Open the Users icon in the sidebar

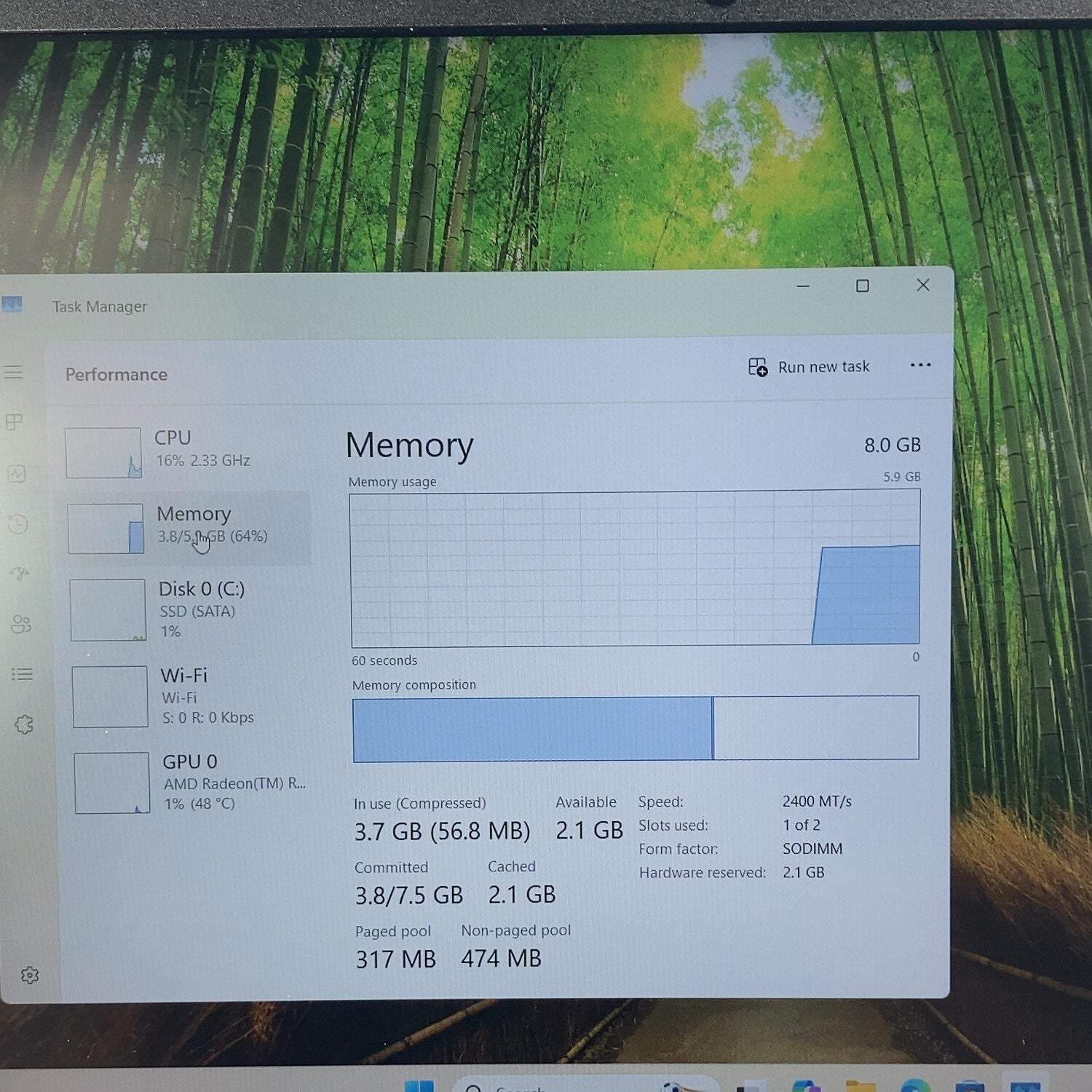(x=21, y=624)
